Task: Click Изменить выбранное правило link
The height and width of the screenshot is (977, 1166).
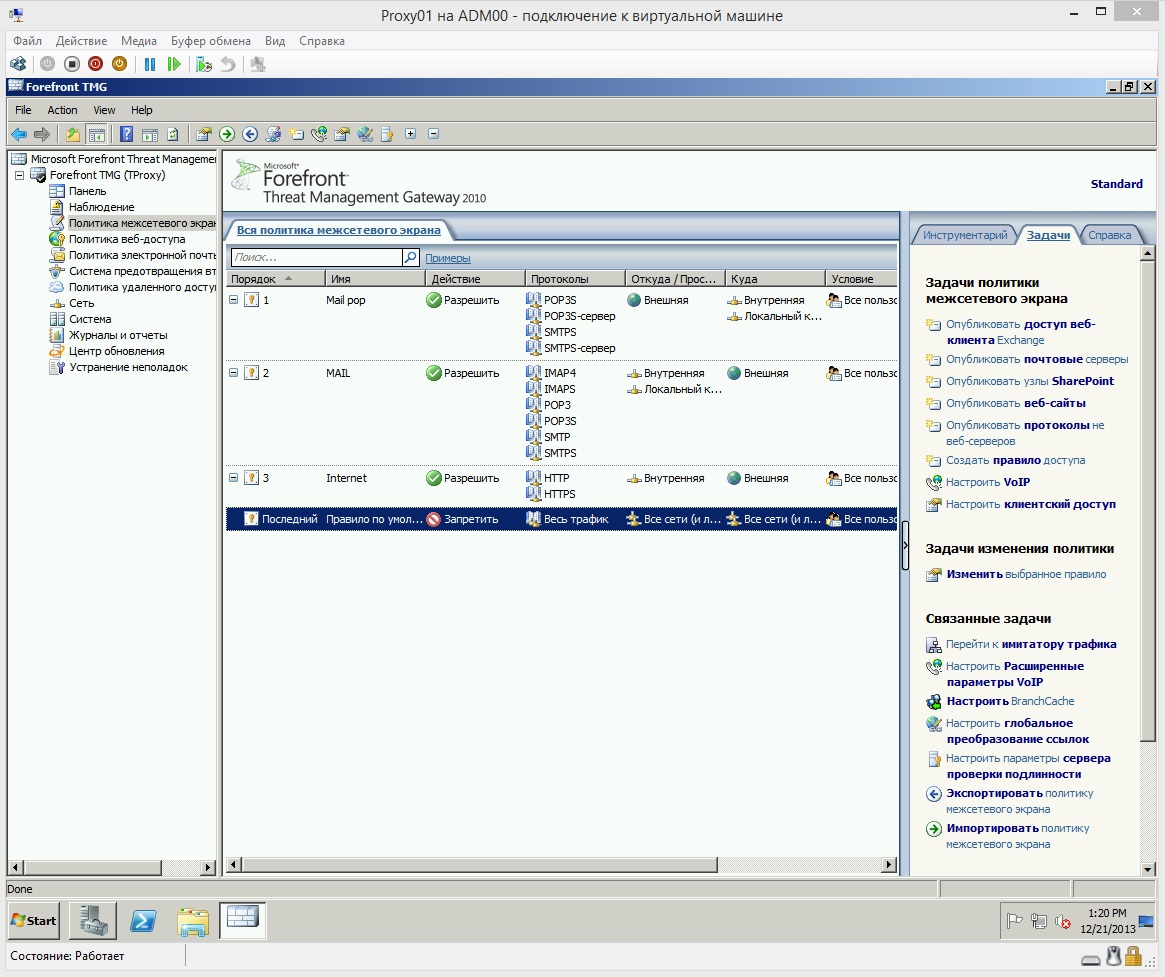Action: tap(1026, 574)
